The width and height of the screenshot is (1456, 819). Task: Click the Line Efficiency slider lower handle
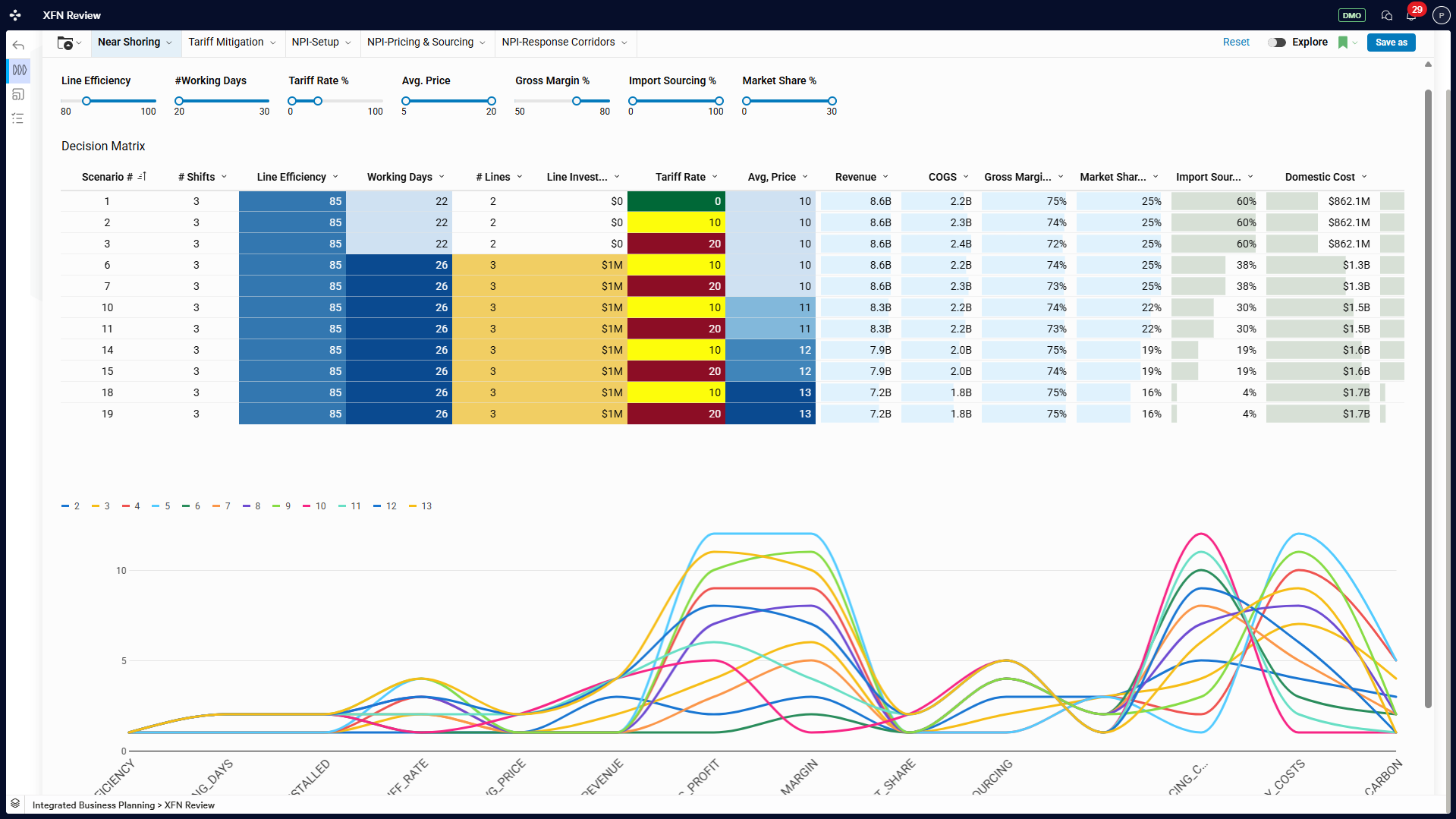click(86, 101)
